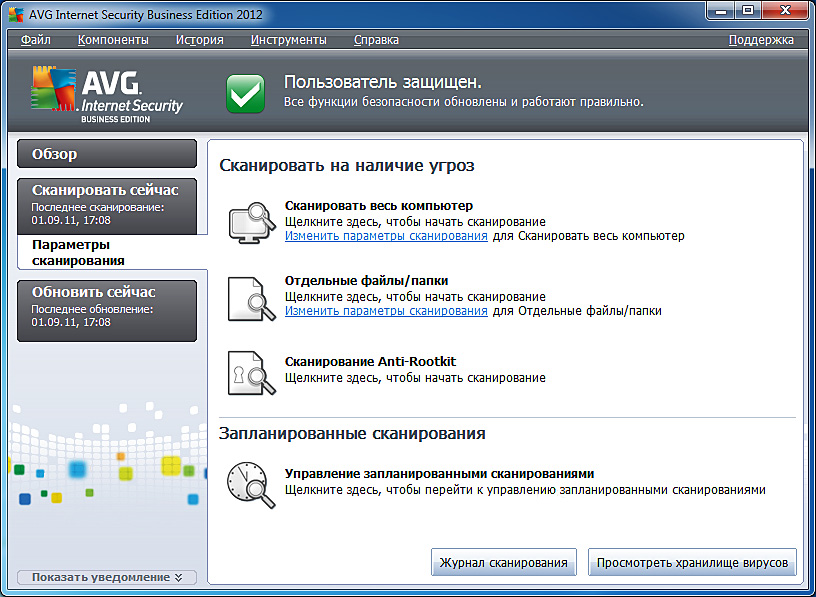
Task: Open the История menu
Action: 199,40
